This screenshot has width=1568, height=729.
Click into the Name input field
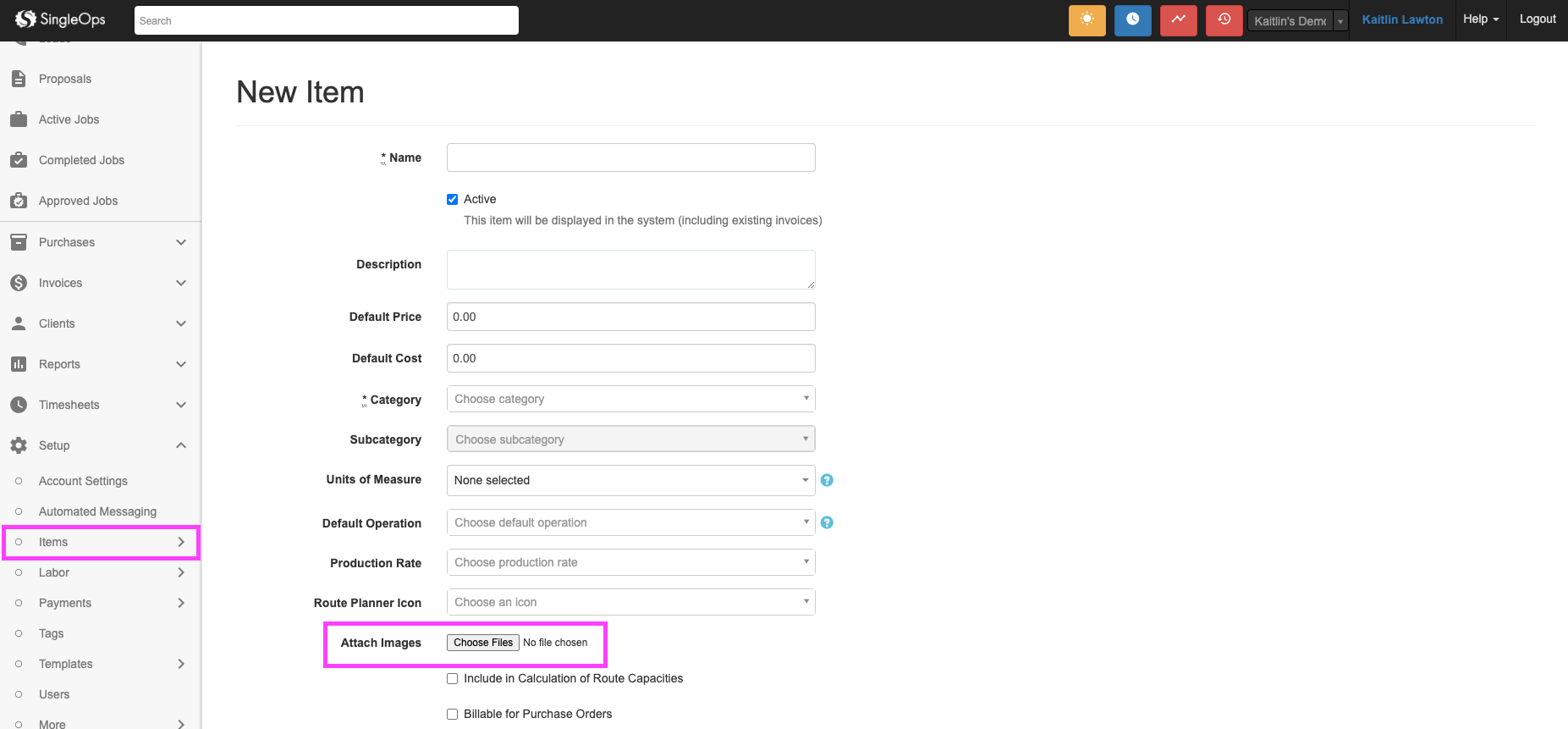point(630,157)
